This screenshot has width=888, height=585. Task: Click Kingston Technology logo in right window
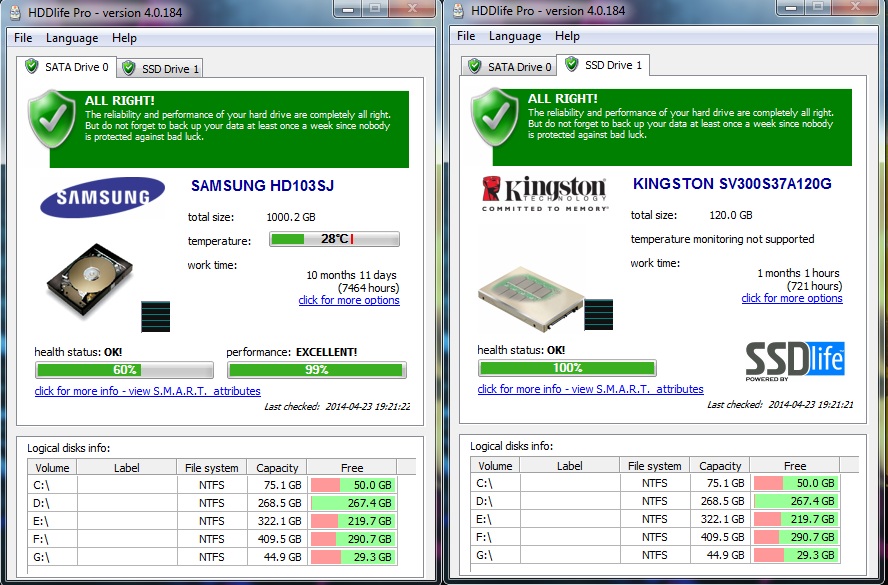[x=545, y=193]
